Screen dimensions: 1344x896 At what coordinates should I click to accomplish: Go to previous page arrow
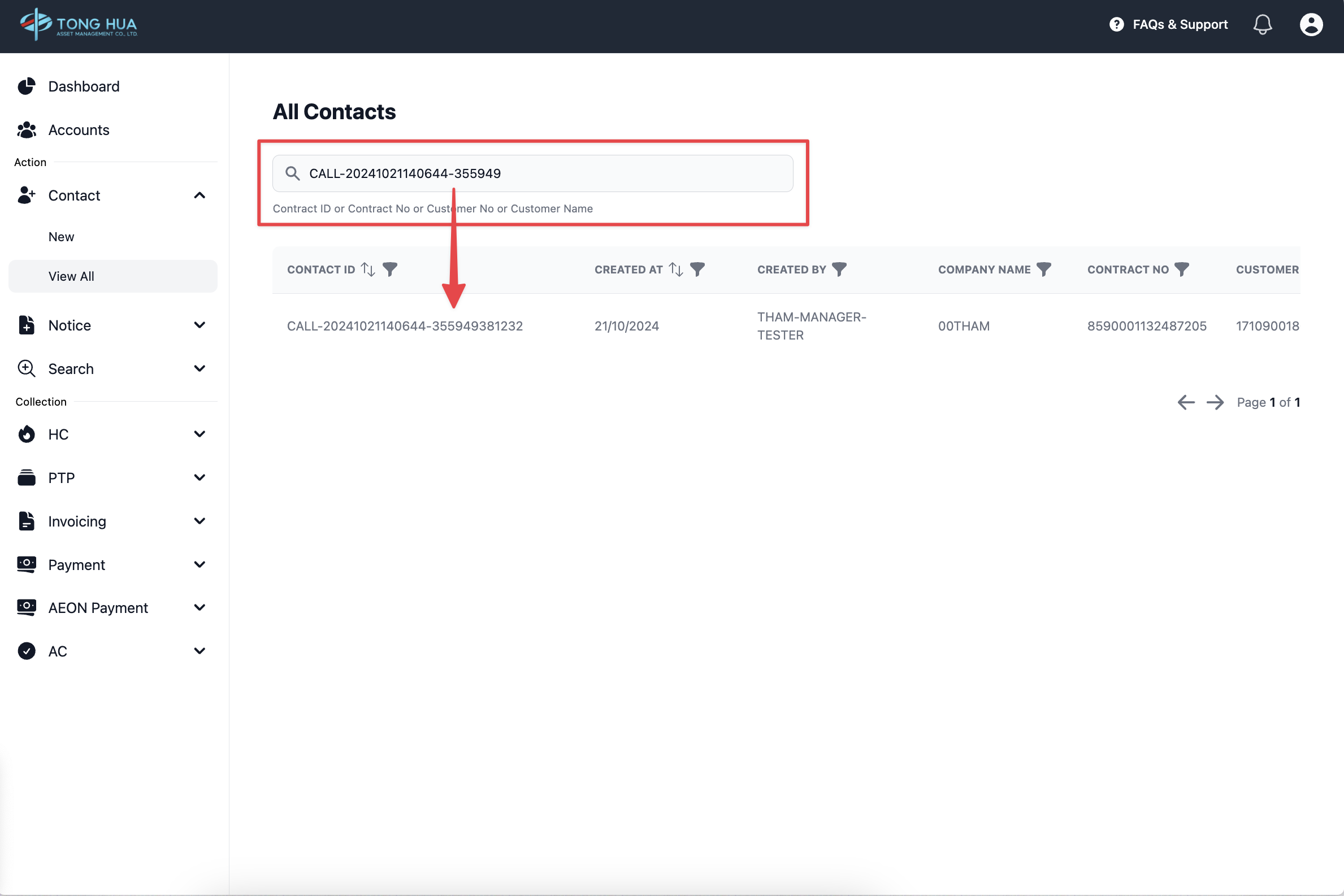1186,402
